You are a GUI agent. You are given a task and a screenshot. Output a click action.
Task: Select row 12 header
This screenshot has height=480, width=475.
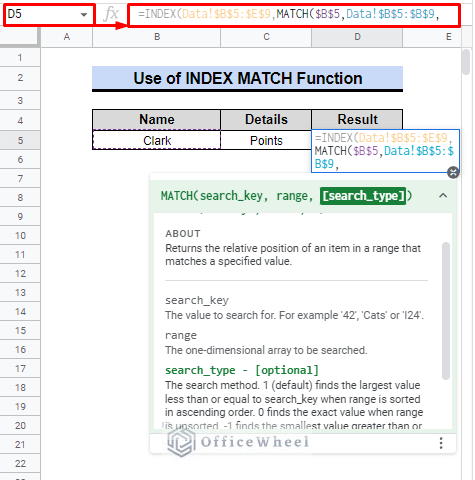(x=20, y=274)
